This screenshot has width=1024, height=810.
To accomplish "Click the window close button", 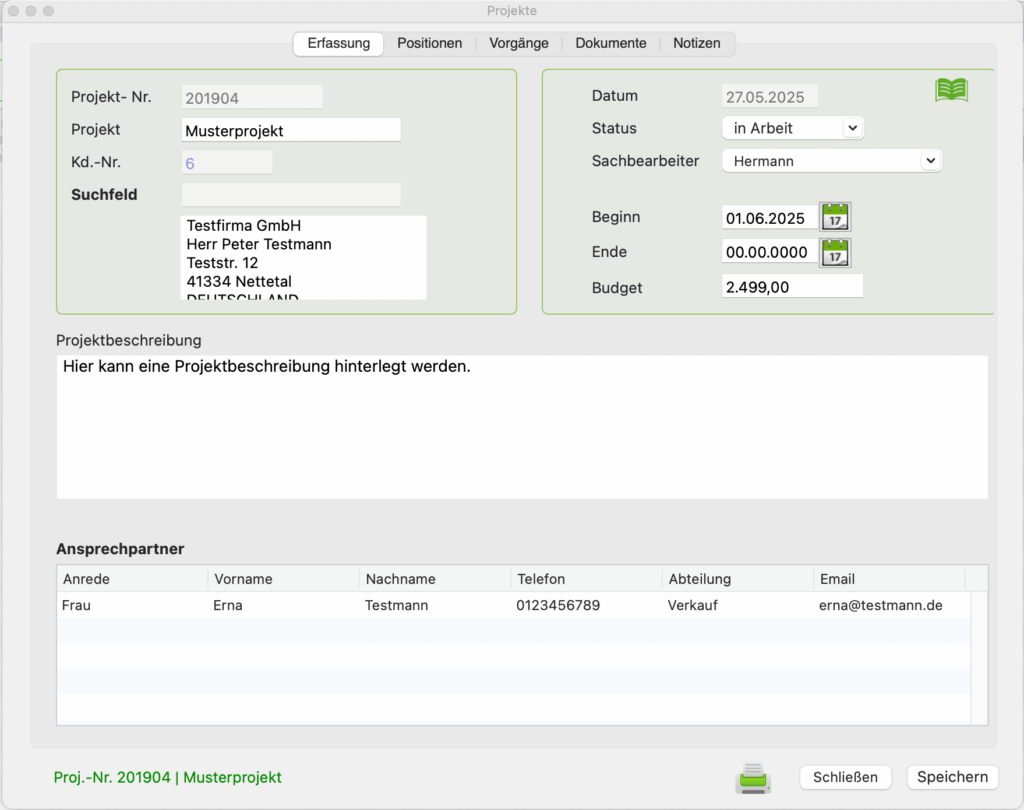I will pyautogui.click(x=13, y=11).
